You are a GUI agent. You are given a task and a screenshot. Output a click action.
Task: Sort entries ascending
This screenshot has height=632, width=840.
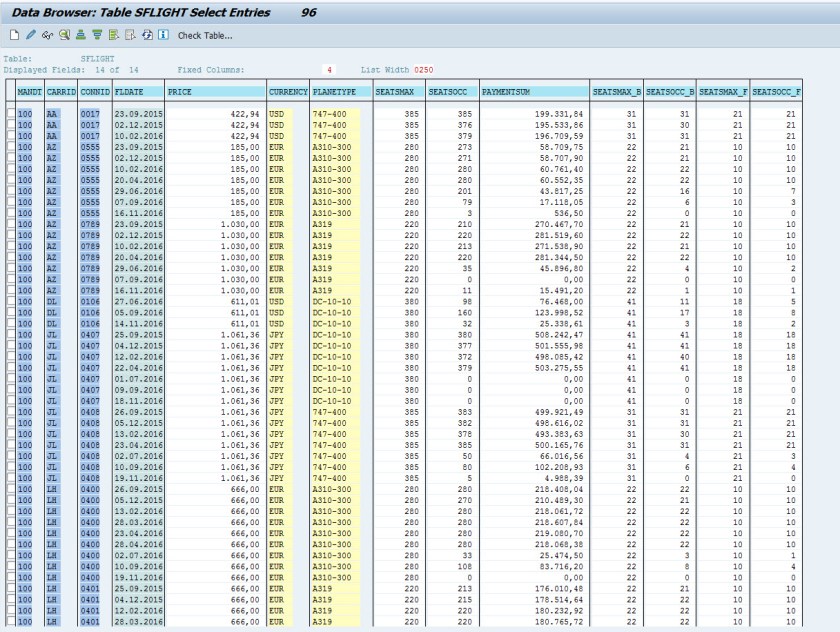point(80,36)
